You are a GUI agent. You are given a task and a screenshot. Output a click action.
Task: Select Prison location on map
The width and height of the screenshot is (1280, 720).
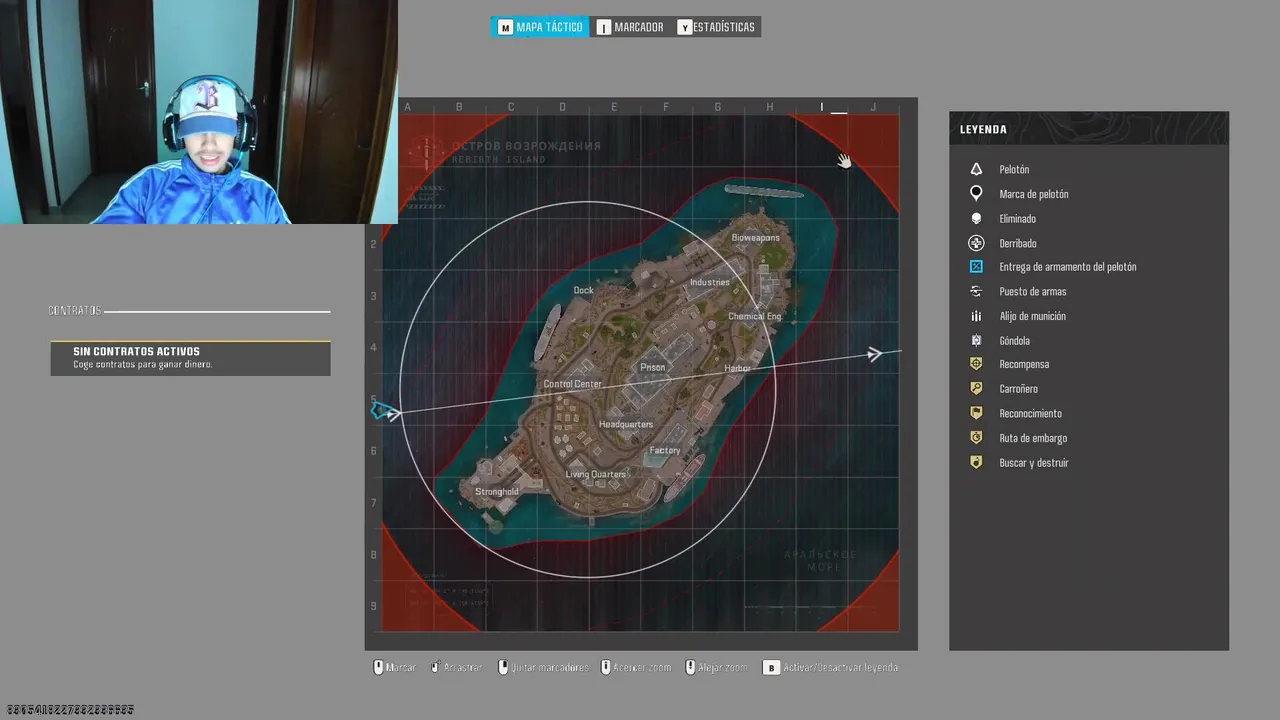tap(653, 367)
